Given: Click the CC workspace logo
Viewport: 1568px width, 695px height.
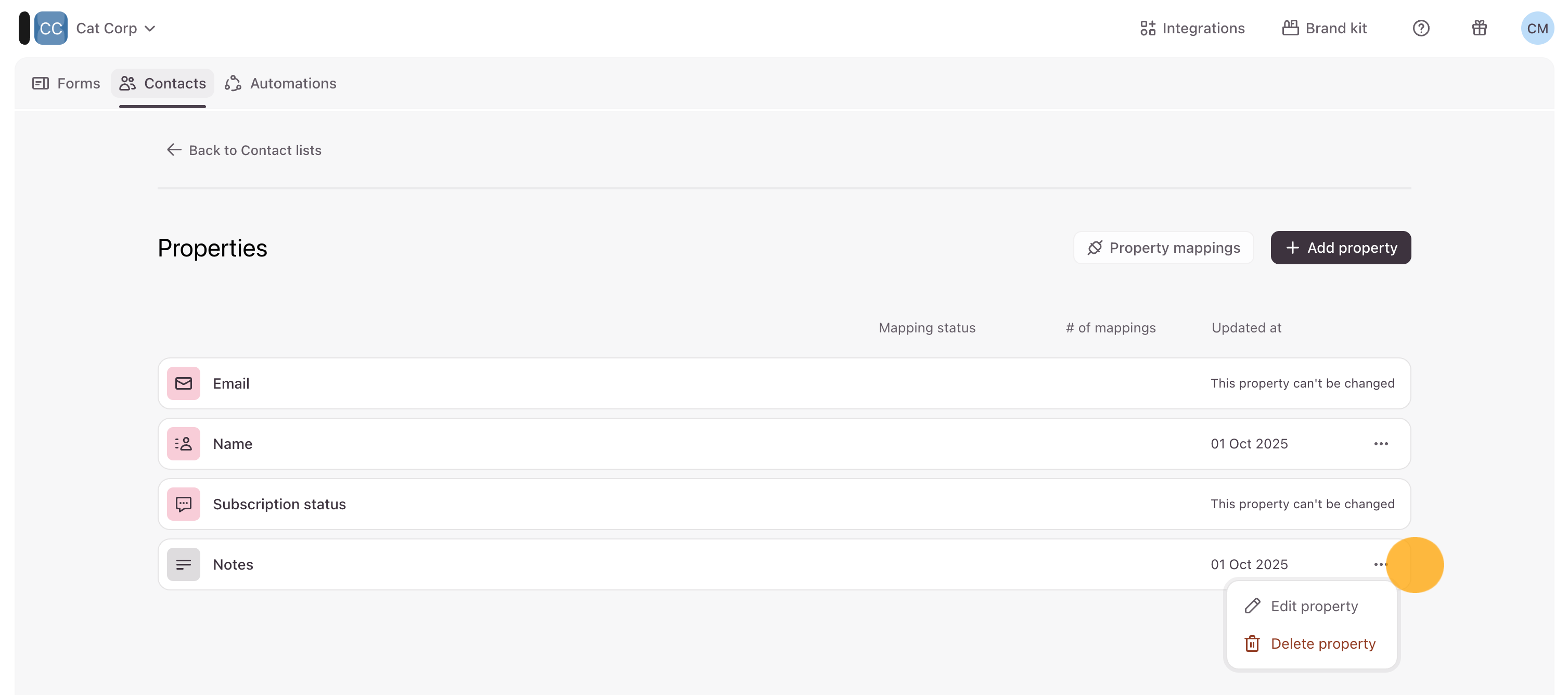Looking at the screenshot, I should (50, 28).
